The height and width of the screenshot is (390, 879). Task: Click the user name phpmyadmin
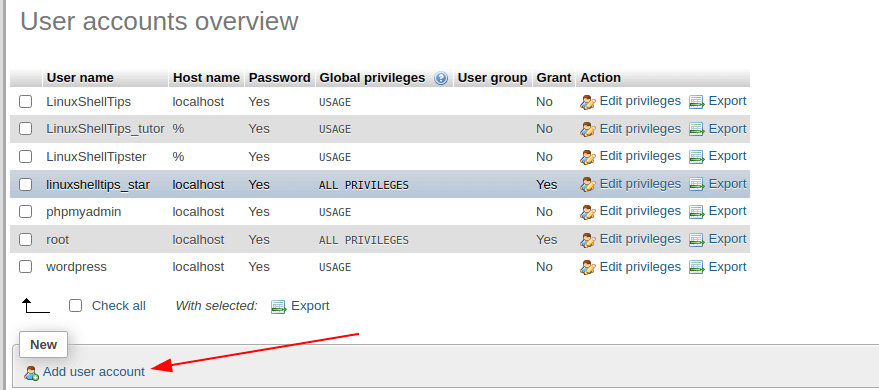[84, 212]
